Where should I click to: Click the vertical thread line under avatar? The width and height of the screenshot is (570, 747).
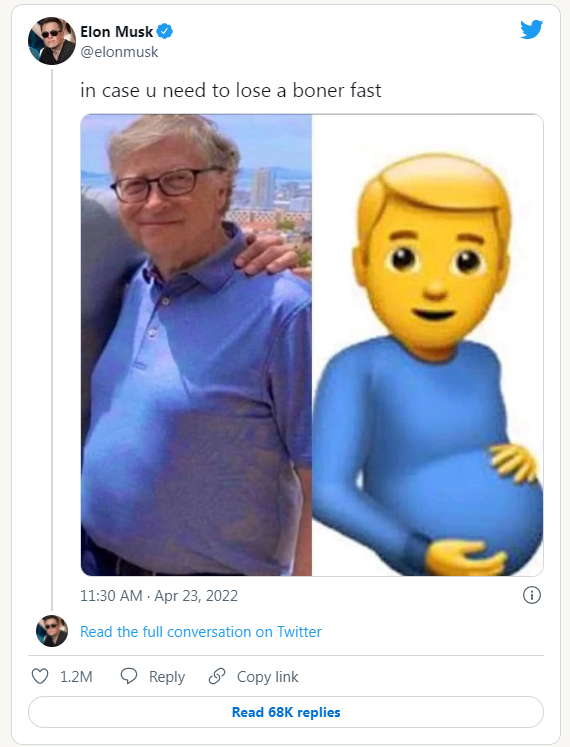coord(52,340)
